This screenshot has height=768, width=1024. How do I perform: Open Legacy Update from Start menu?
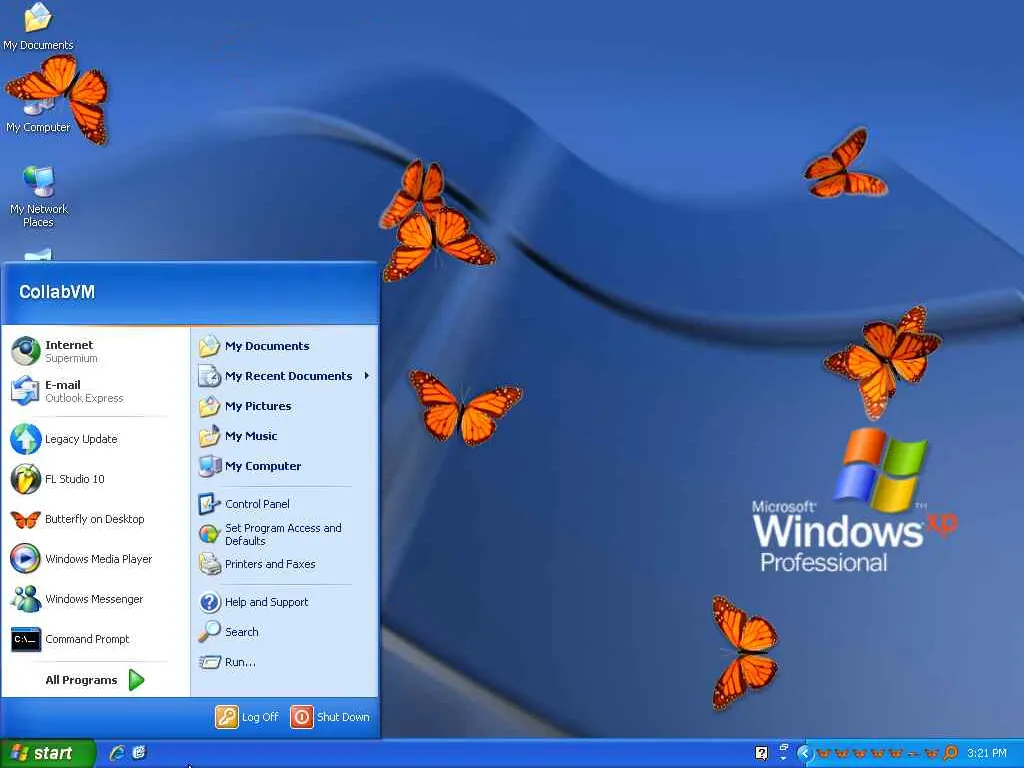[x=95, y=439]
